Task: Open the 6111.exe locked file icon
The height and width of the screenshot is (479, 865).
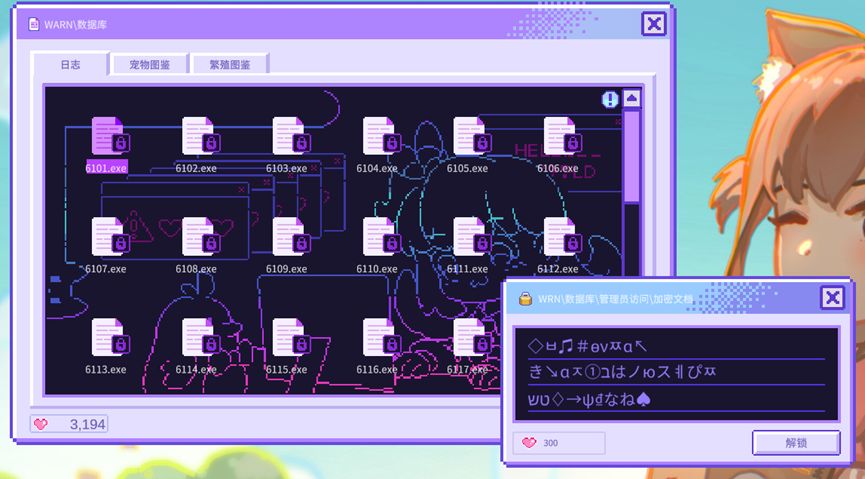Action: [x=472, y=236]
